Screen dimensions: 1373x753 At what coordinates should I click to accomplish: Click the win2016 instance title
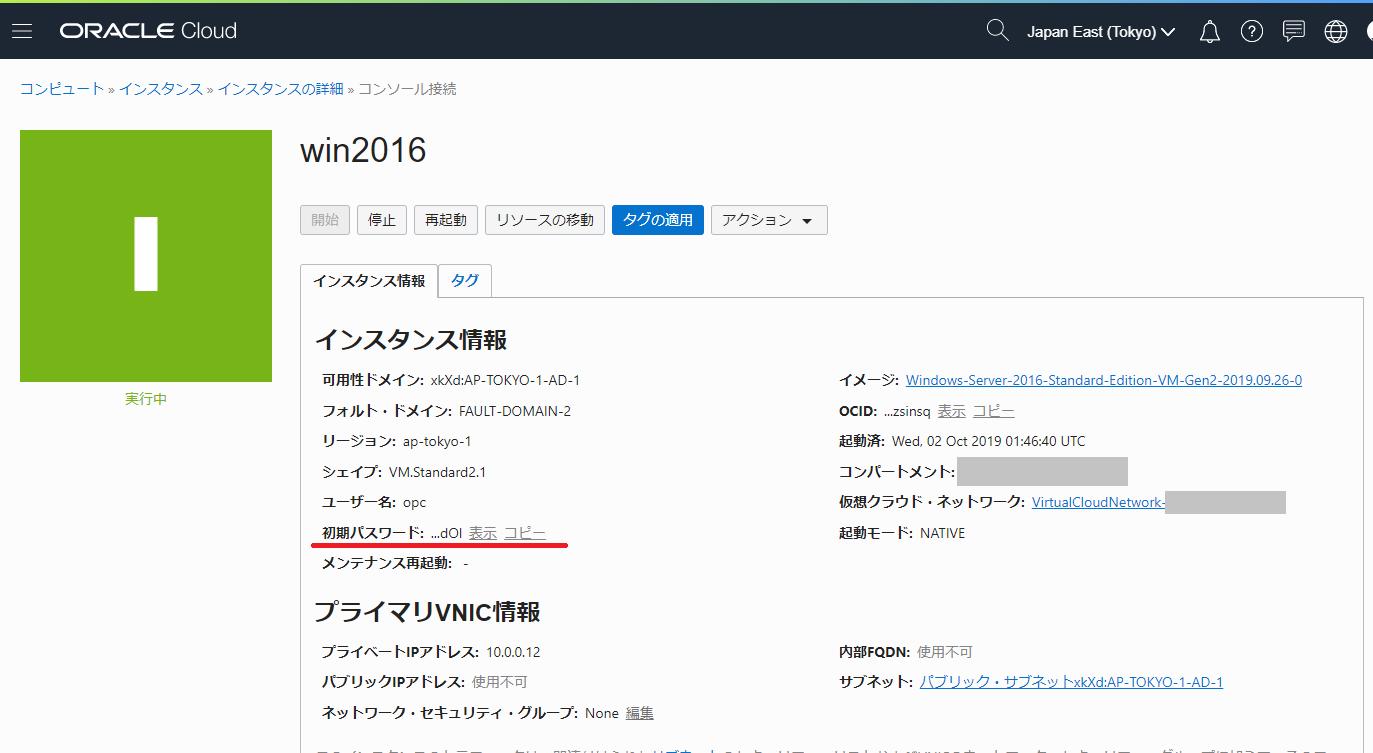click(363, 151)
